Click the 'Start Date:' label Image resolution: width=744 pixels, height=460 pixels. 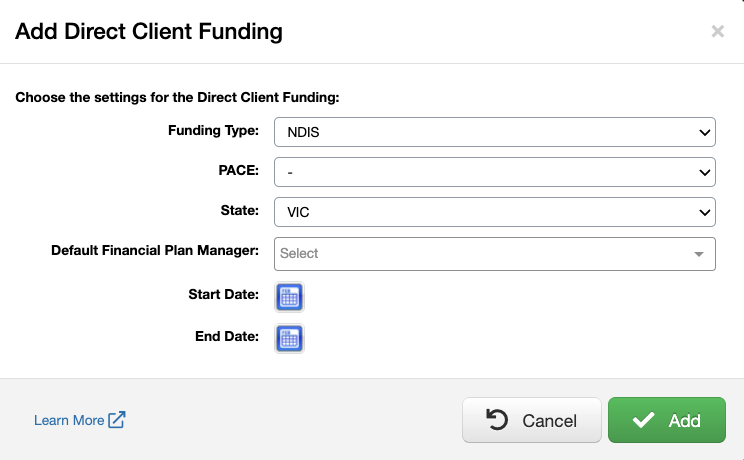coord(223,295)
